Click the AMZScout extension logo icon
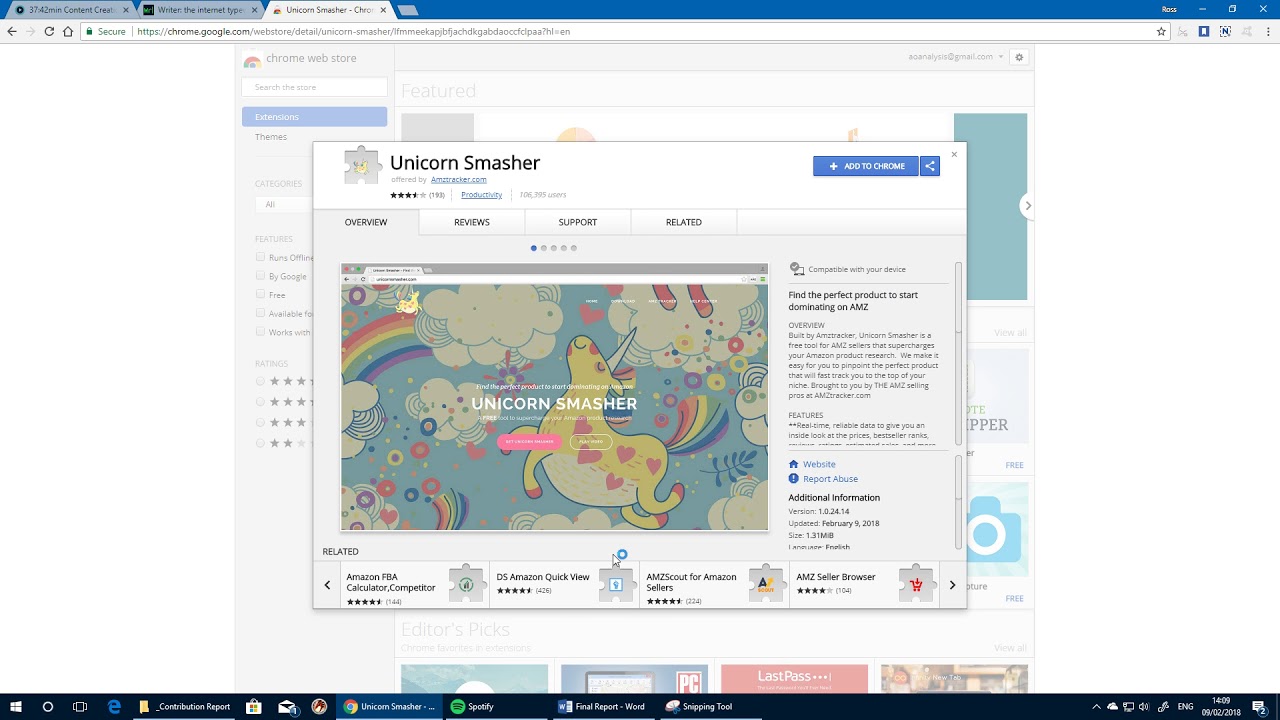Viewport: 1280px width, 720px height. pyautogui.click(x=766, y=585)
